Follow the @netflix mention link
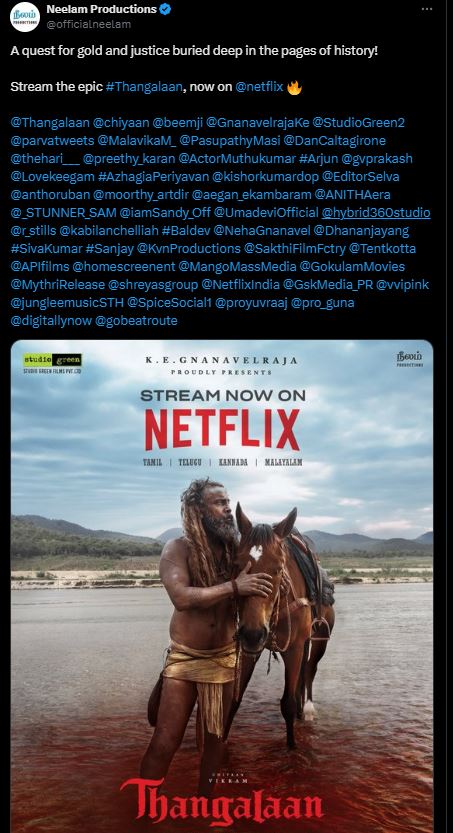453x833 pixels. point(259,87)
